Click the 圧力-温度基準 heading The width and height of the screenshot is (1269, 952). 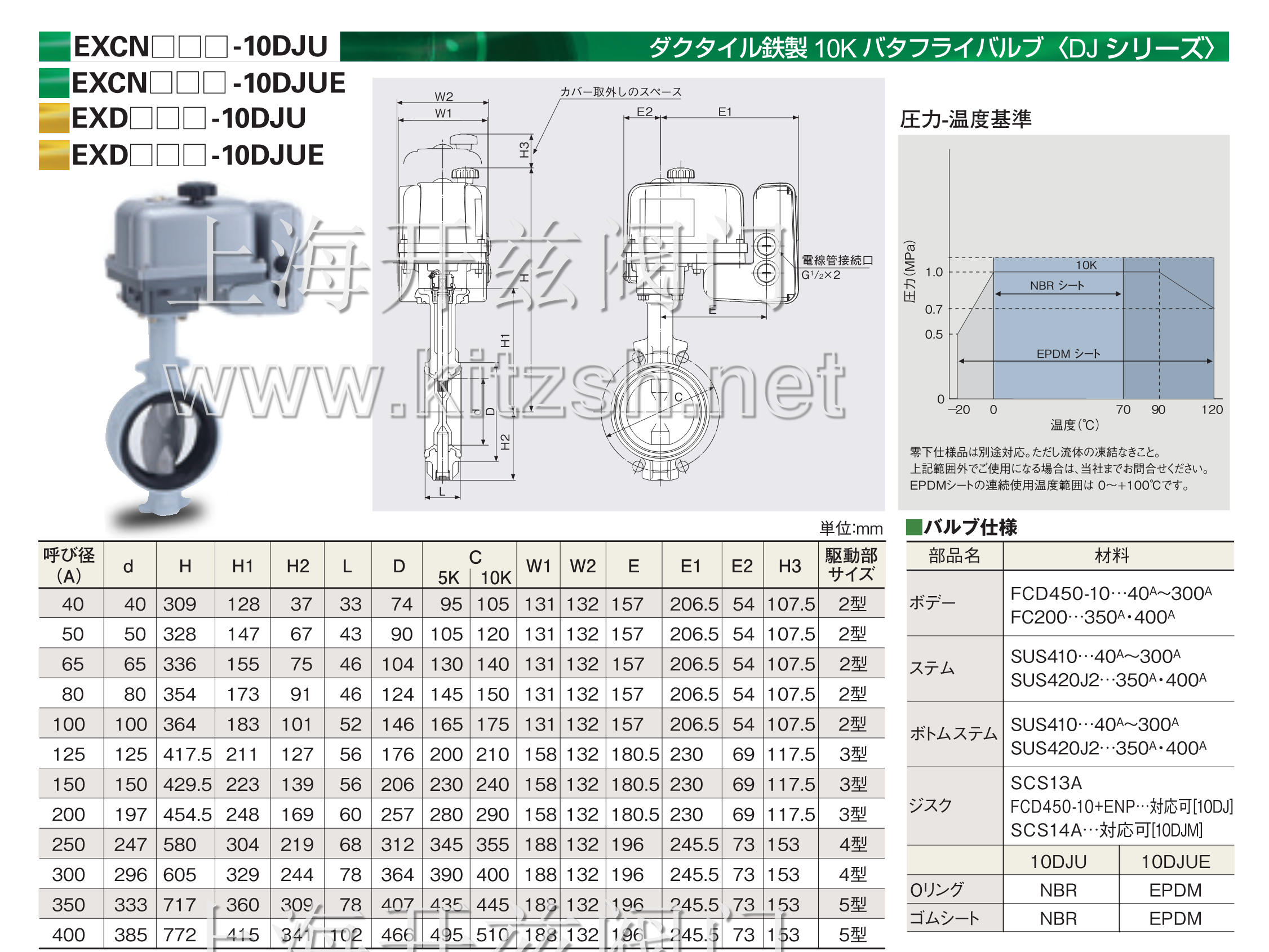965,119
